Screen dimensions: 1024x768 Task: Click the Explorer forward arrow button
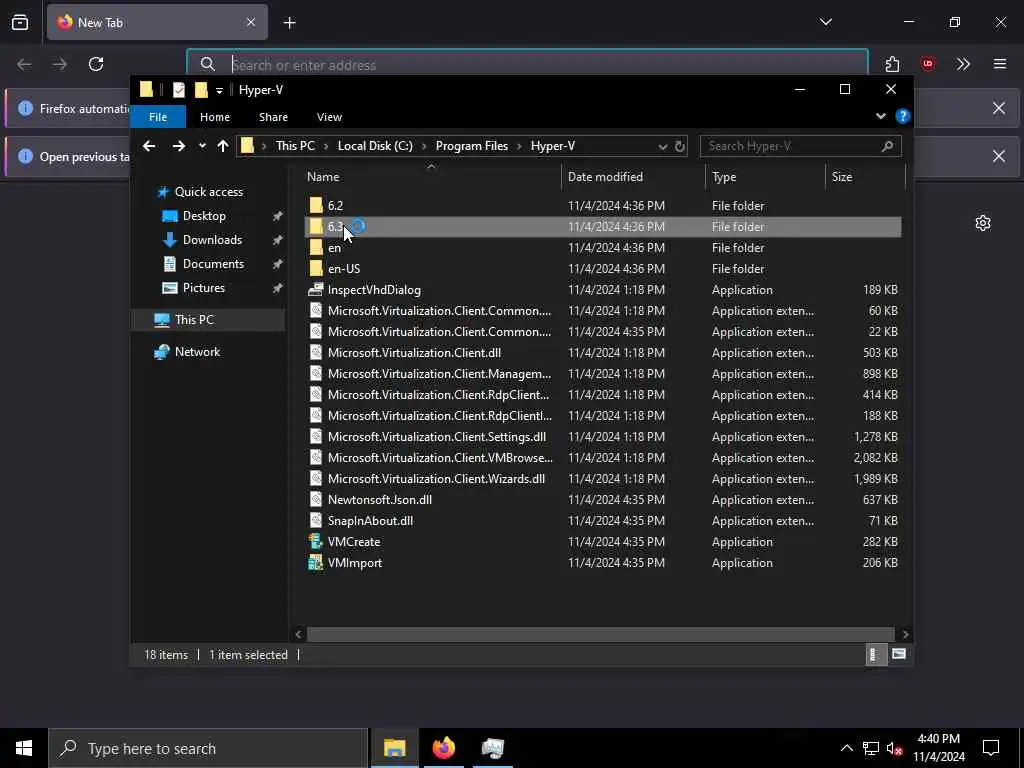[178, 146]
